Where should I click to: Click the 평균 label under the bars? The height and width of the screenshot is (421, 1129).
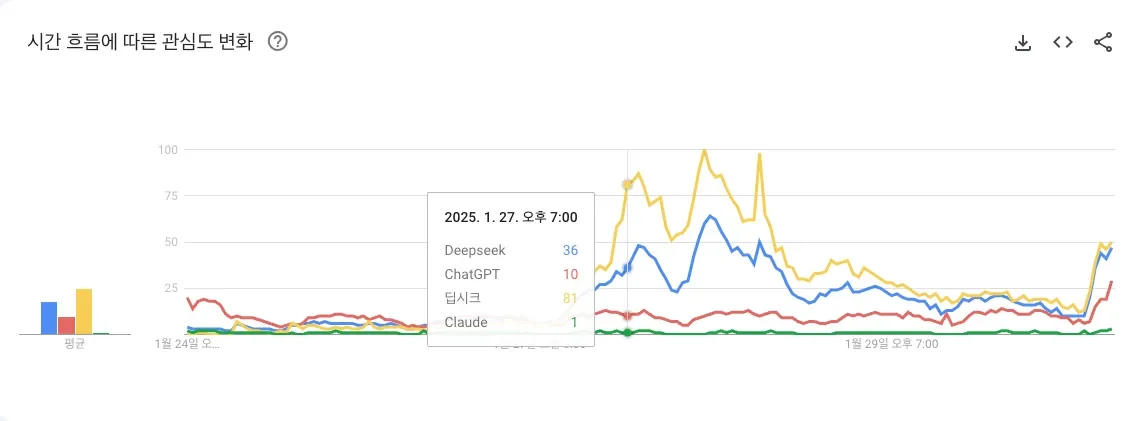click(x=75, y=343)
